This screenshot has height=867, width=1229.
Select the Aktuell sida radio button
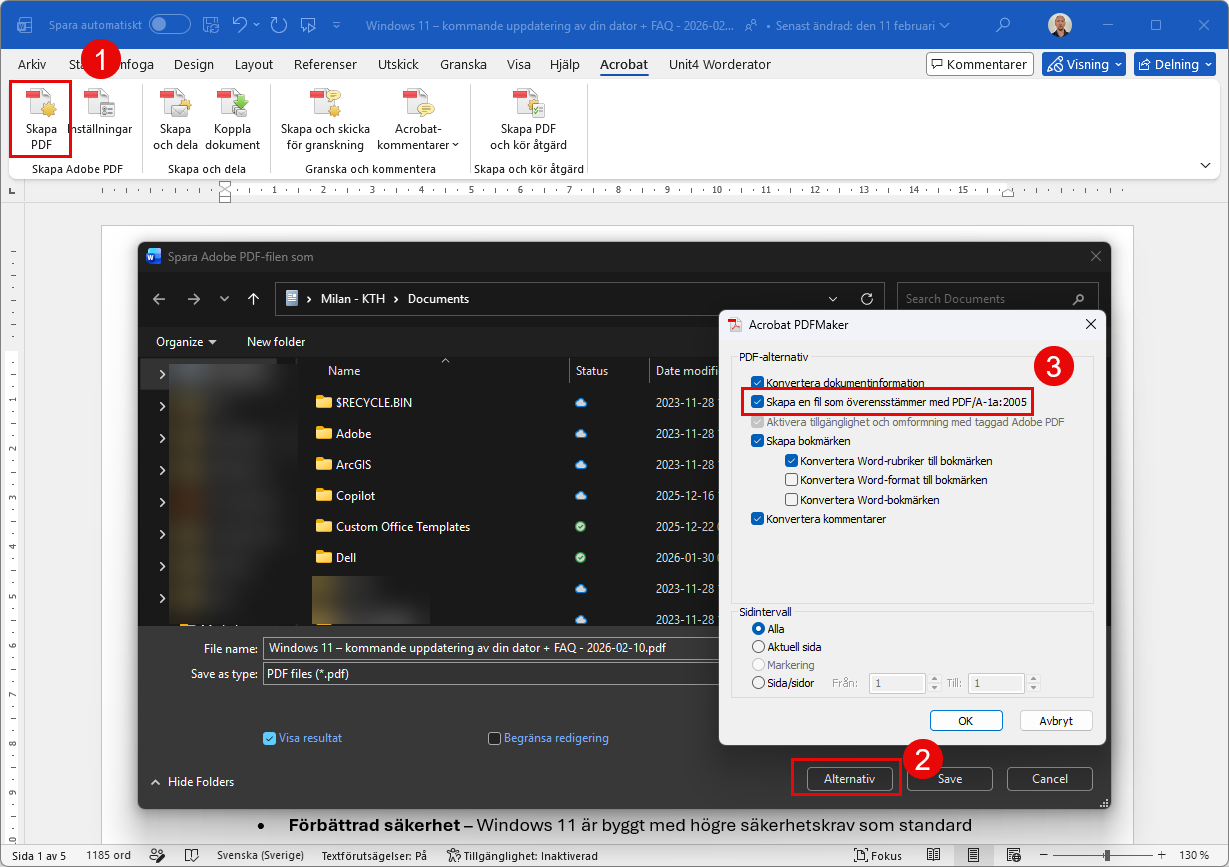(x=758, y=647)
